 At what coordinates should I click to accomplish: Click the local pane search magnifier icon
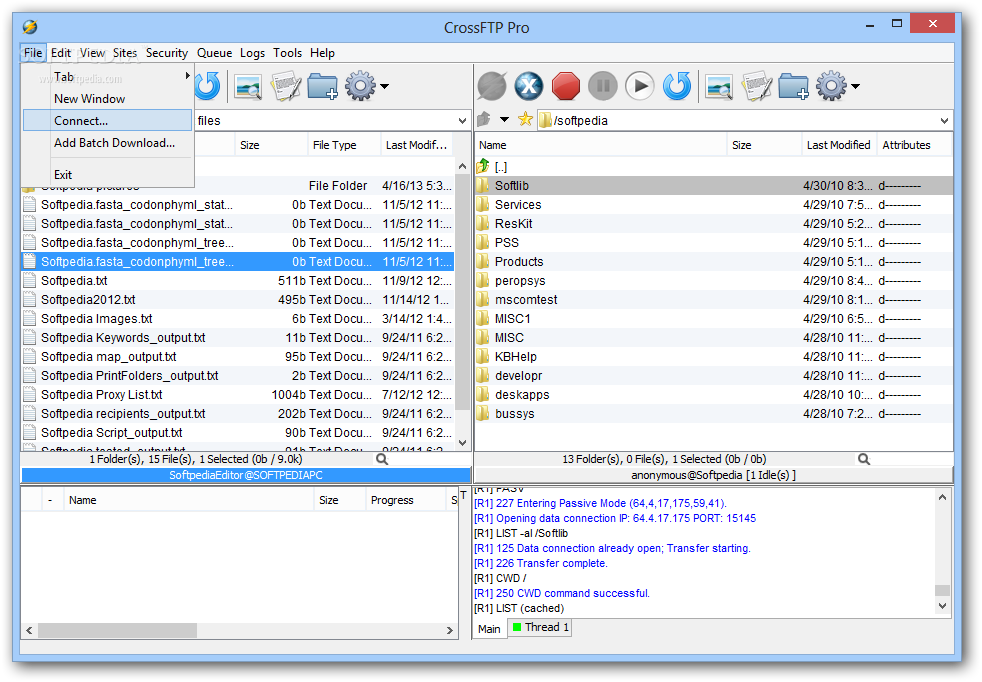[381, 459]
